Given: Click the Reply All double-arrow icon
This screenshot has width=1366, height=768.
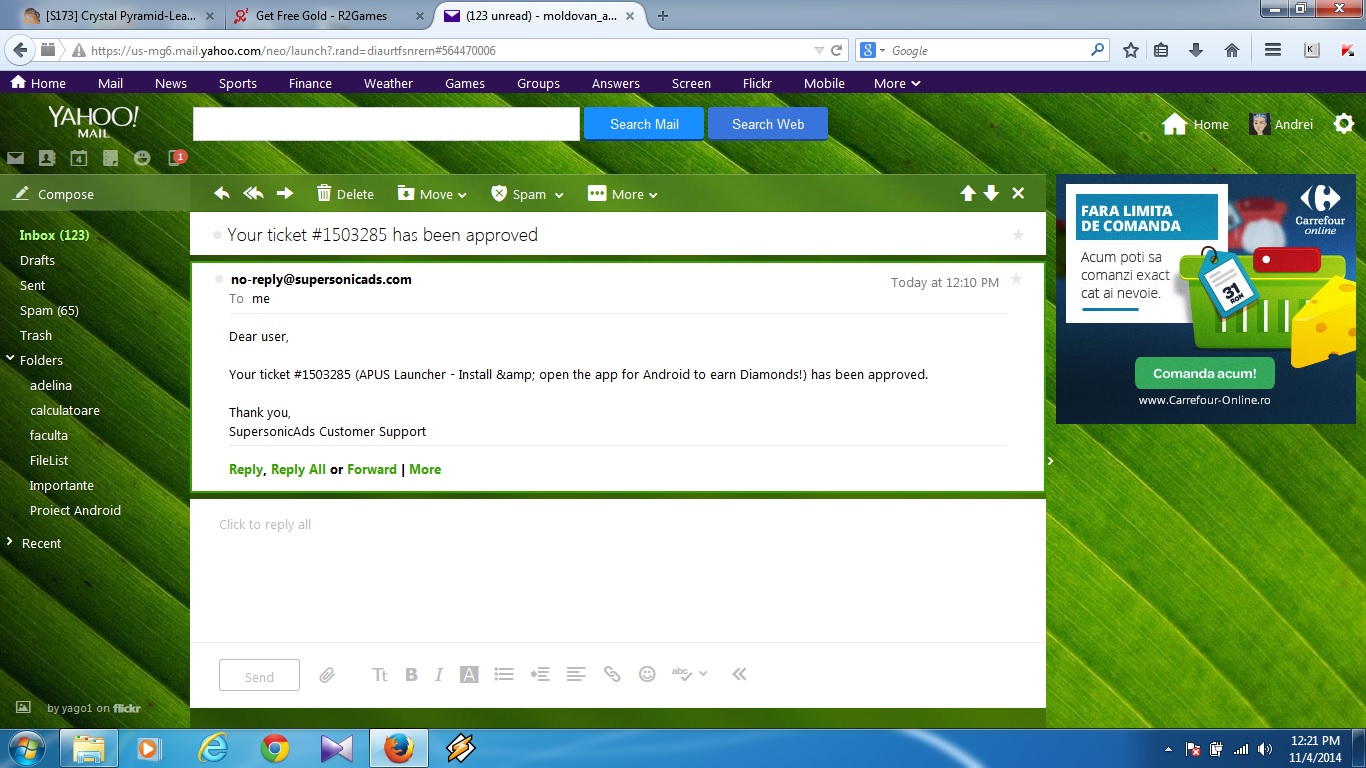Looking at the screenshot, I should click(253, 194).
